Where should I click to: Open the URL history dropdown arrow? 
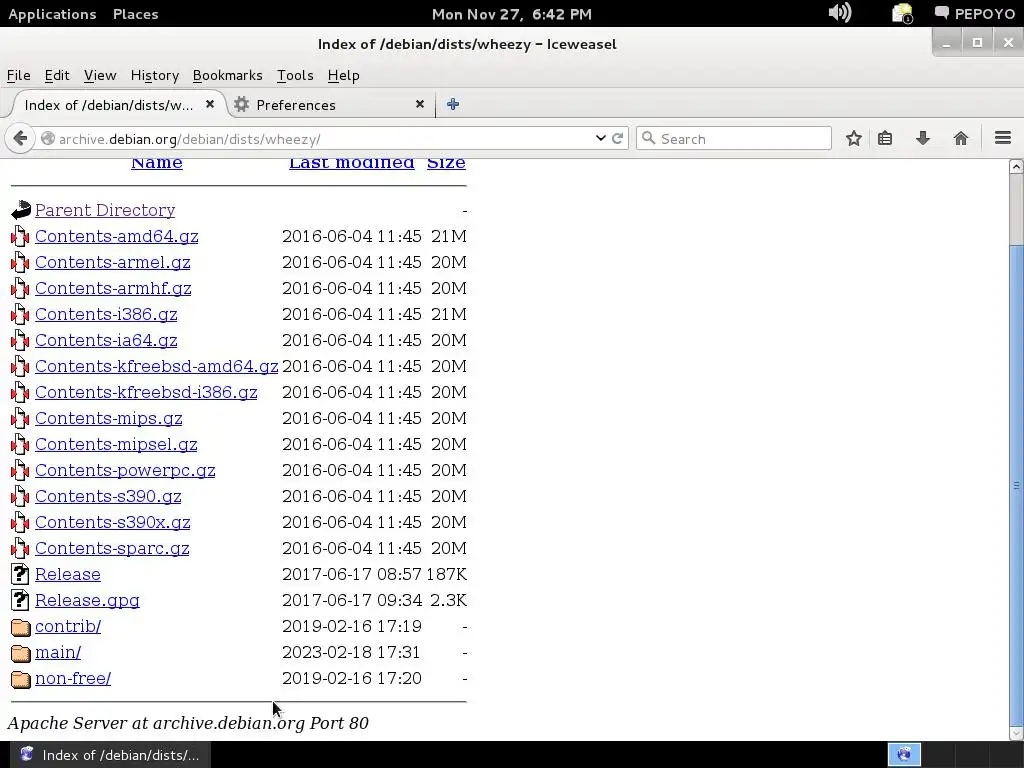point(600,138)
